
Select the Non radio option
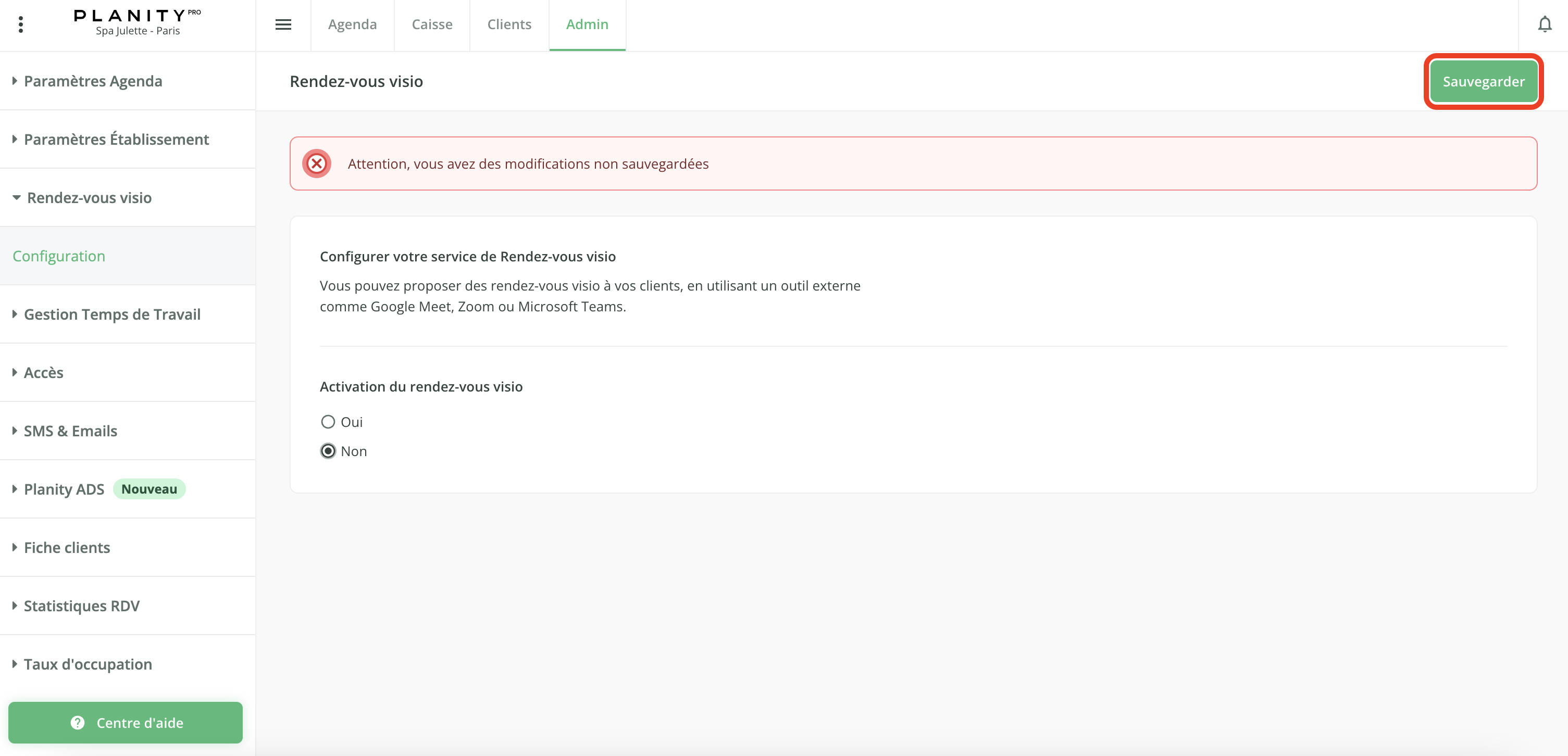[x=328, y=451]
